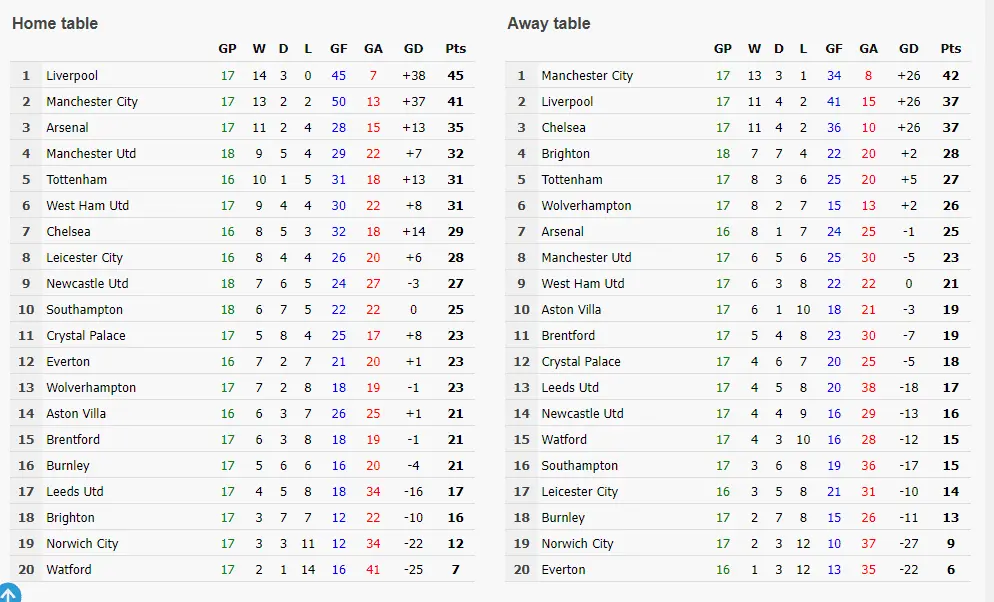The image size is (994, 602).
Task: Open Liverpool in the Home table
Action: [x=72, y=76]
